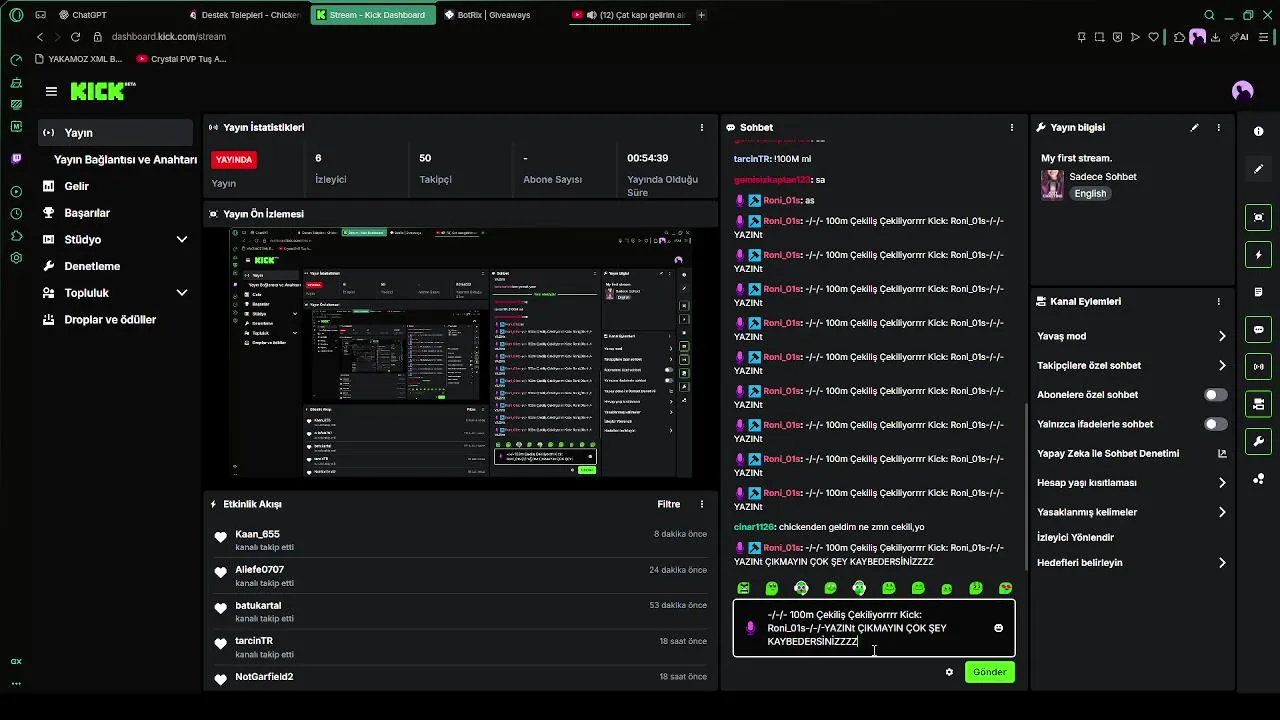Click username cinar1126 in chat
This screenshot has height=720, width=1280.
[x=754, y=527]
